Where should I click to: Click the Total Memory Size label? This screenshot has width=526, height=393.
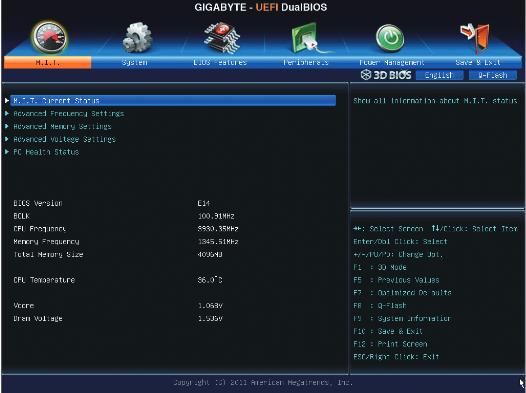(48, 255)
